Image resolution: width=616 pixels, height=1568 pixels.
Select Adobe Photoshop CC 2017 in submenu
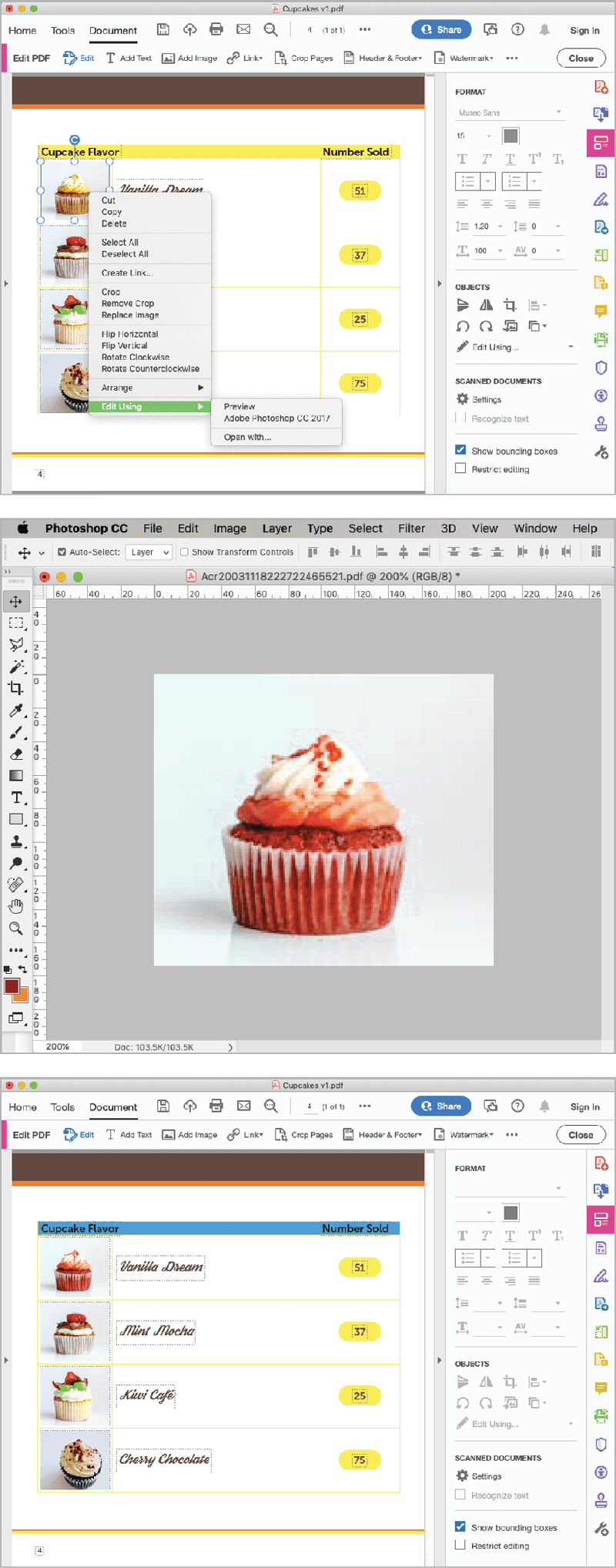point(277,418)
